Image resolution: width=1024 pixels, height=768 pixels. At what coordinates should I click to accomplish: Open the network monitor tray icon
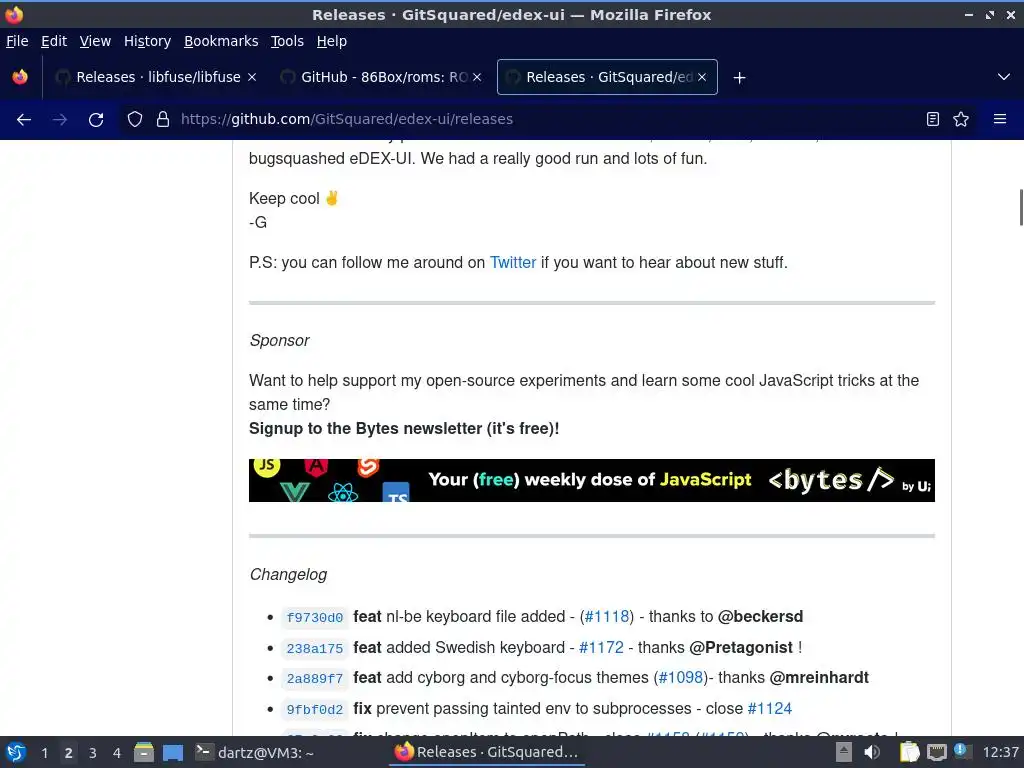[x=937, y=752]
